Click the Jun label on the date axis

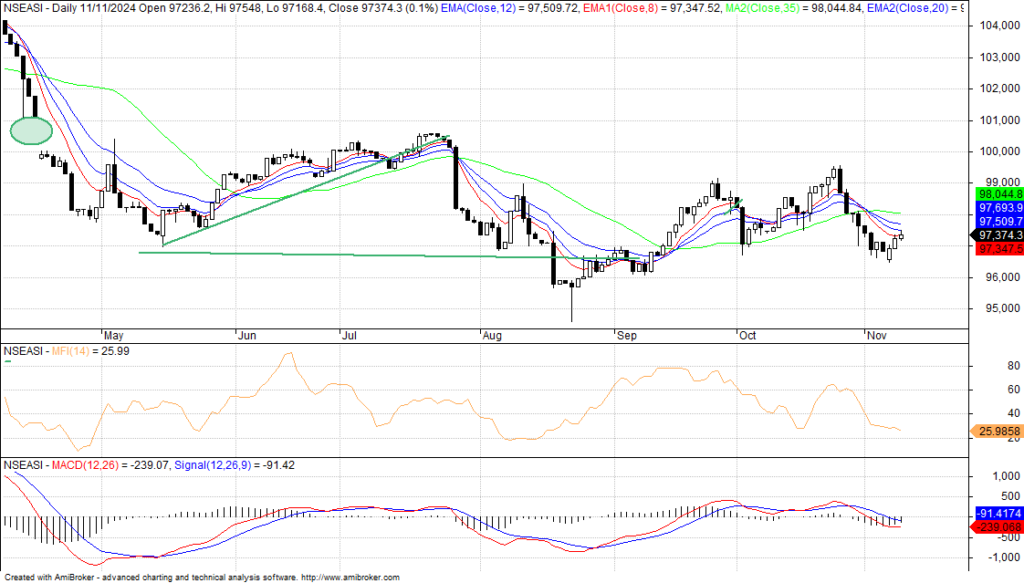click(245, 336)
